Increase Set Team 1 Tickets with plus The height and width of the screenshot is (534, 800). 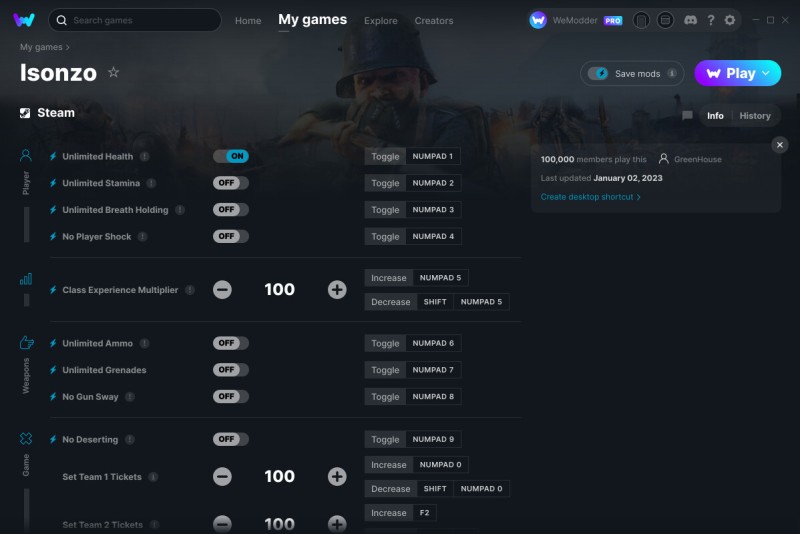[x=337, y=476]
